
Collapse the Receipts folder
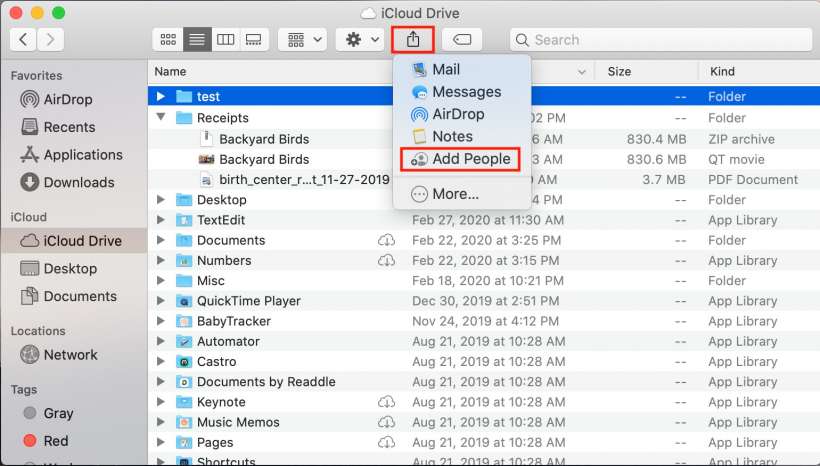[x=162, y=118]
